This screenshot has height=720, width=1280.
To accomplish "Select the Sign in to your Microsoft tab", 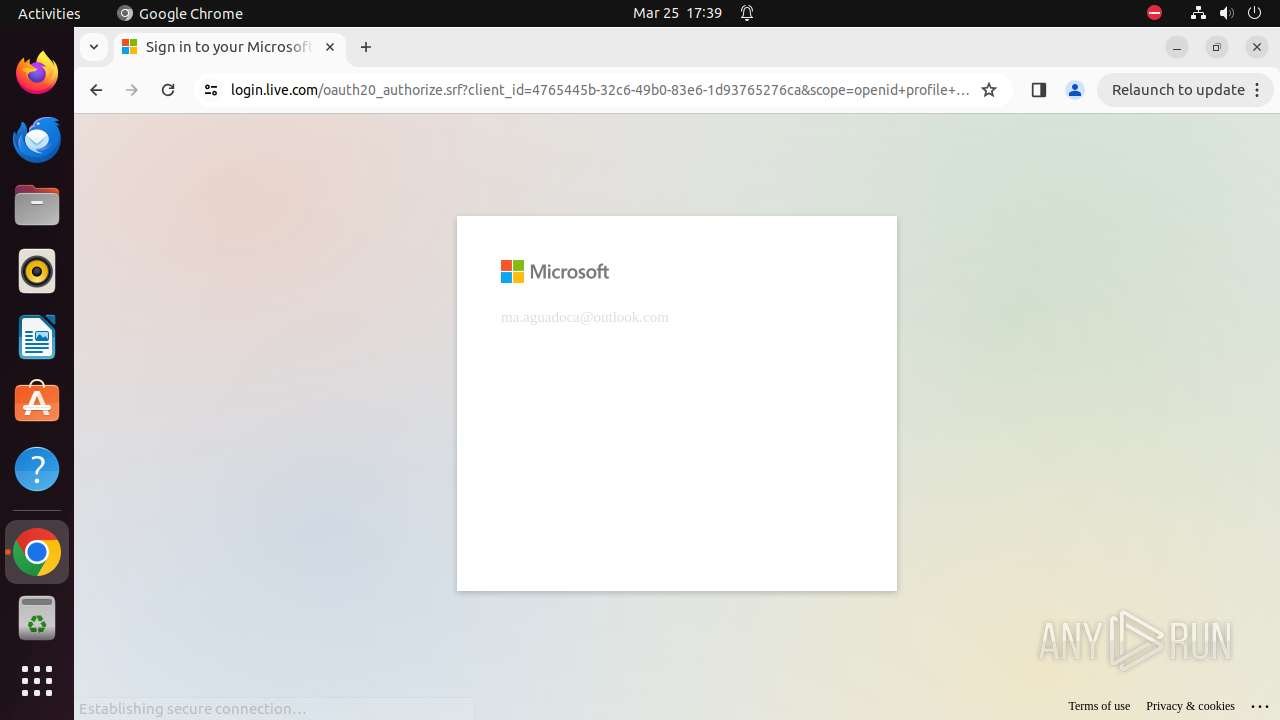I will click(x=230, y=47).
